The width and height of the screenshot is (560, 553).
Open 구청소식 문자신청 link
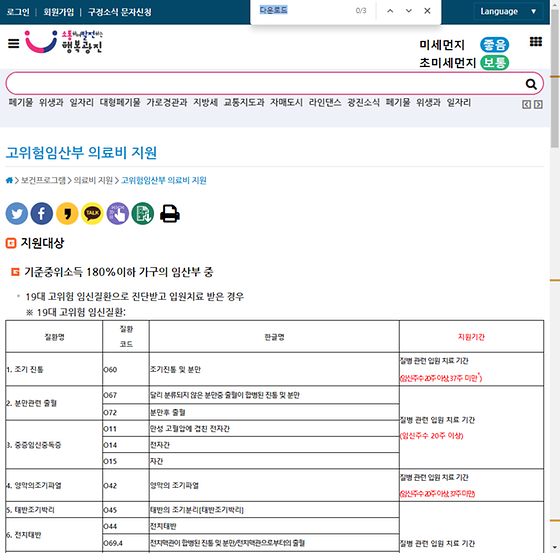(x=120, y=12)
